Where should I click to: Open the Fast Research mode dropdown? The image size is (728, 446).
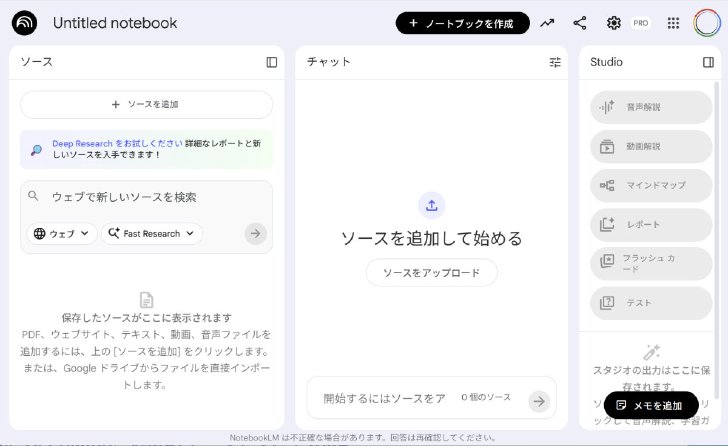coord(152,233)
